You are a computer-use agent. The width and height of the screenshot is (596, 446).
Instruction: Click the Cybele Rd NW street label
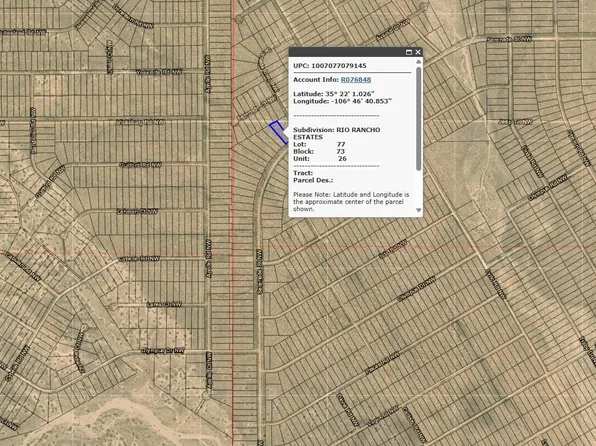tap(139, 259)
